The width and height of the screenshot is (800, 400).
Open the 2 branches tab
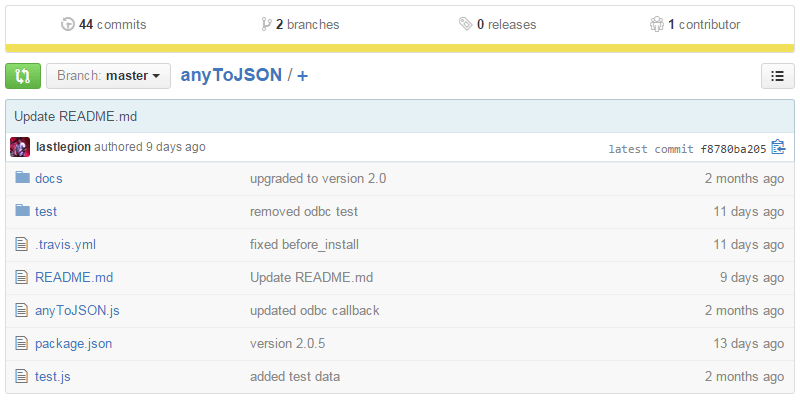[300, 24]
